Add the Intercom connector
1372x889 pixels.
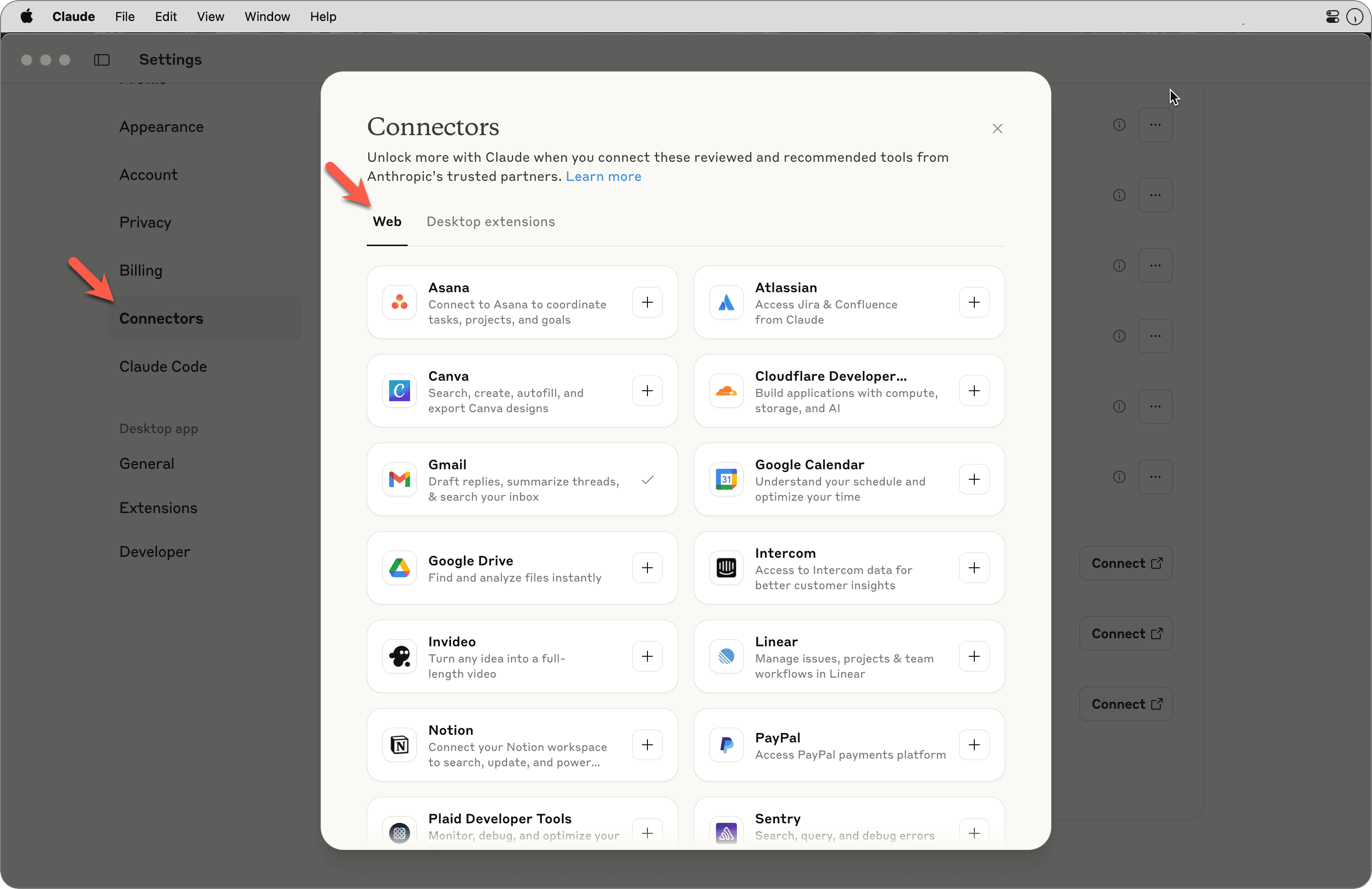coord(974,568)
